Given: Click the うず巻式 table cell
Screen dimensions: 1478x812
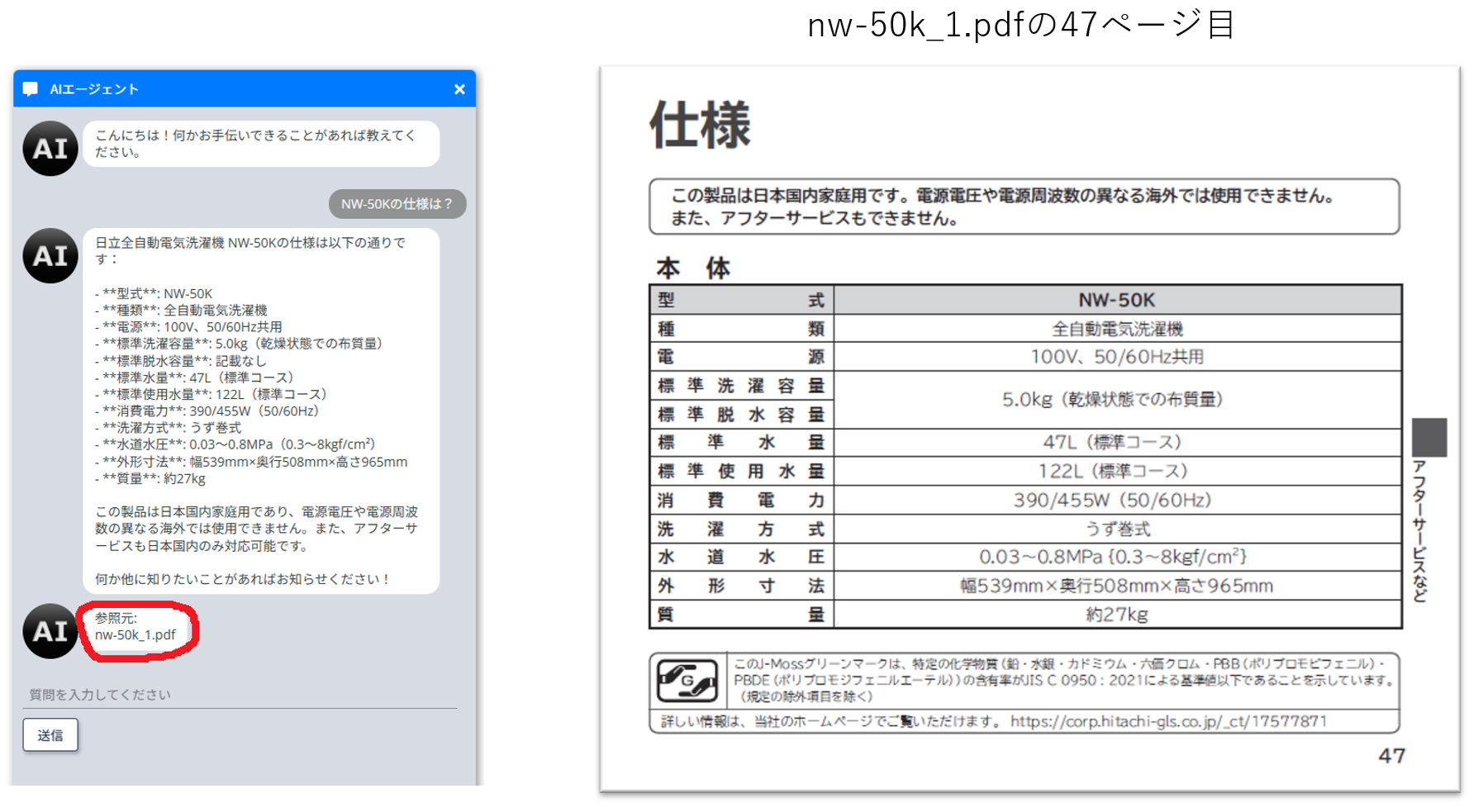Looking at the screenshot, I should tap(1117, 529).
